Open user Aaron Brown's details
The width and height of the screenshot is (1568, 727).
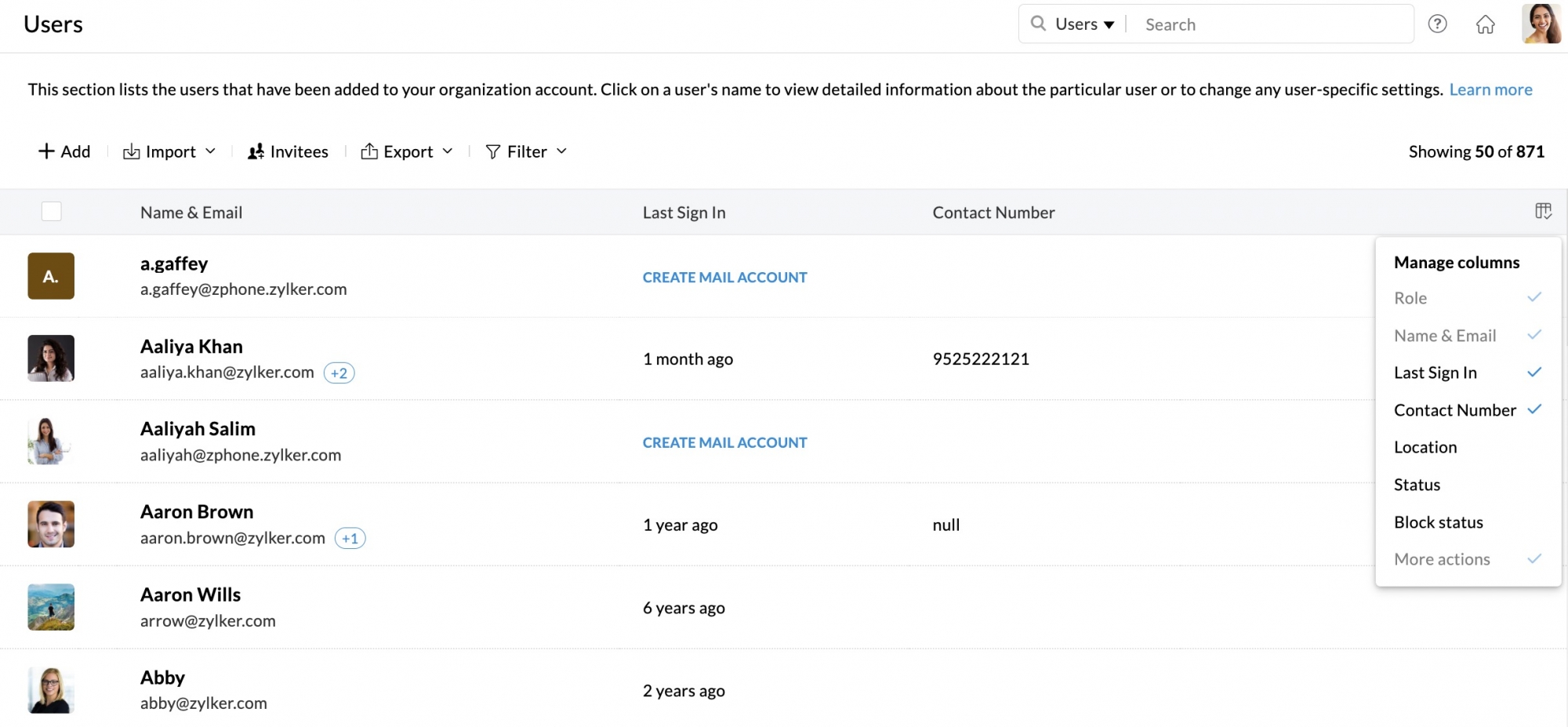[x=197, y=511]
